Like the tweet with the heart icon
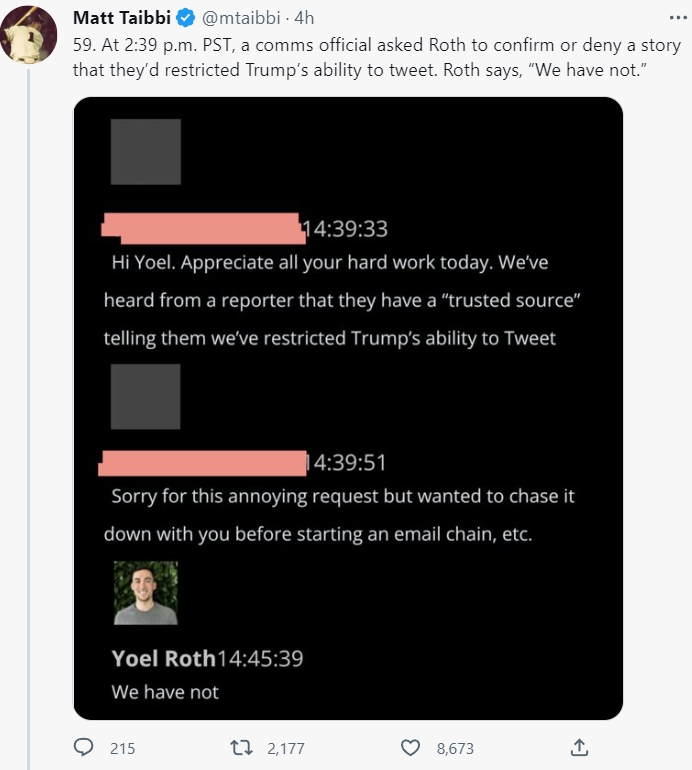This screenshot has width=692, height=770. (410, 747)
